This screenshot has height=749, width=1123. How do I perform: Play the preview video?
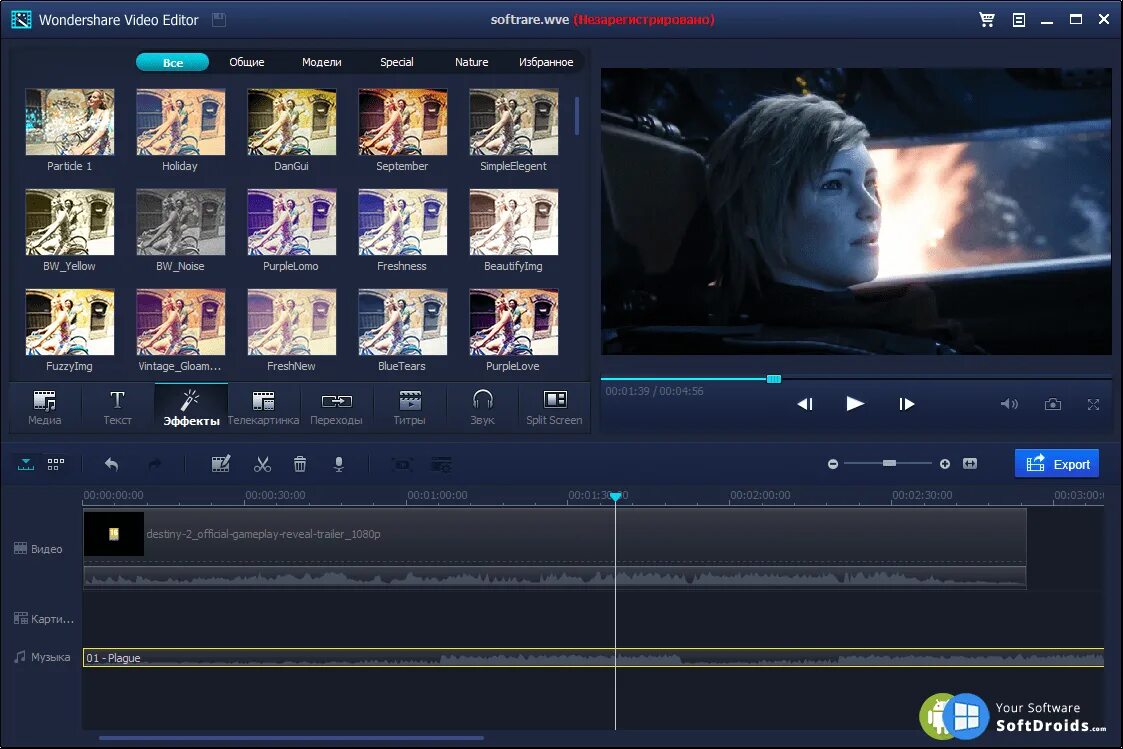[x=854, y=404]
